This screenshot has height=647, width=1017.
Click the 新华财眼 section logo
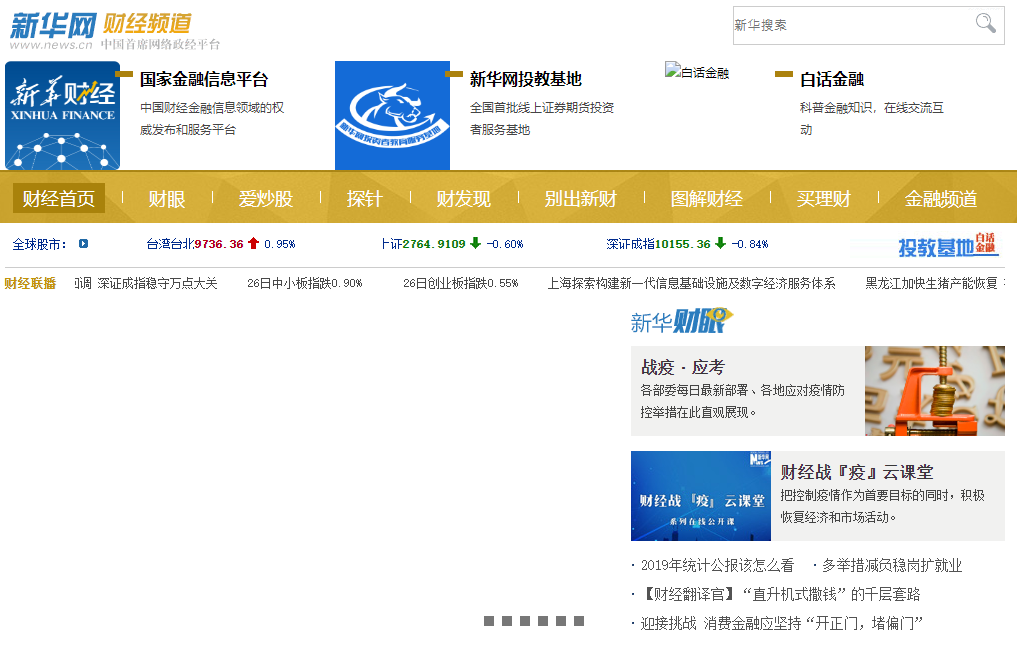point(681,320)
